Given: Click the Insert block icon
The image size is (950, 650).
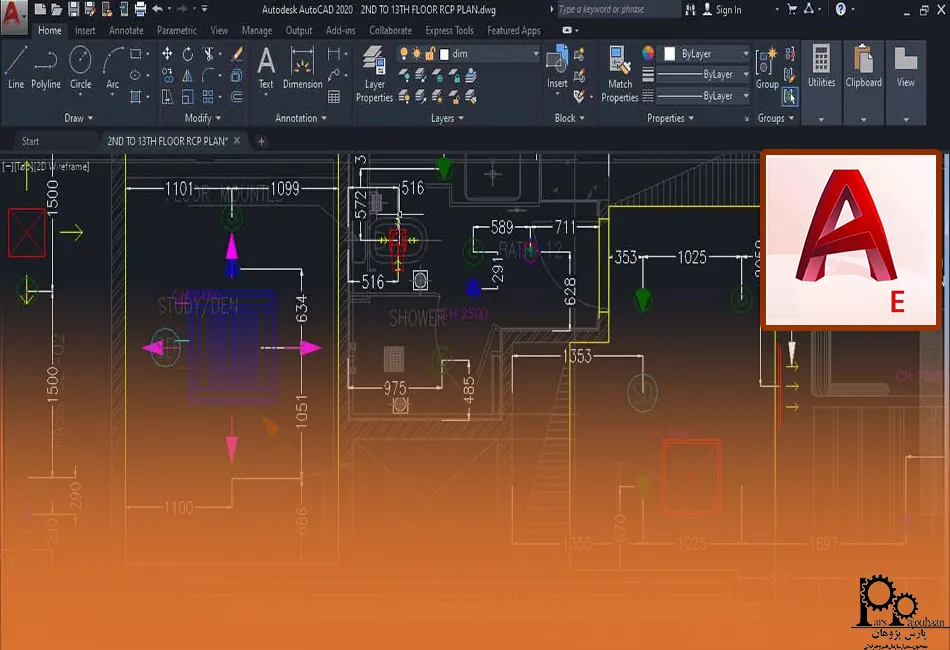Looking at the screenshot, I should point(556,72).
